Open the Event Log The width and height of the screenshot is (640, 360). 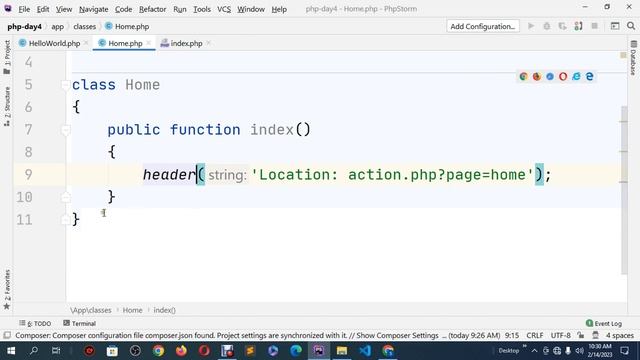(604, 323)
